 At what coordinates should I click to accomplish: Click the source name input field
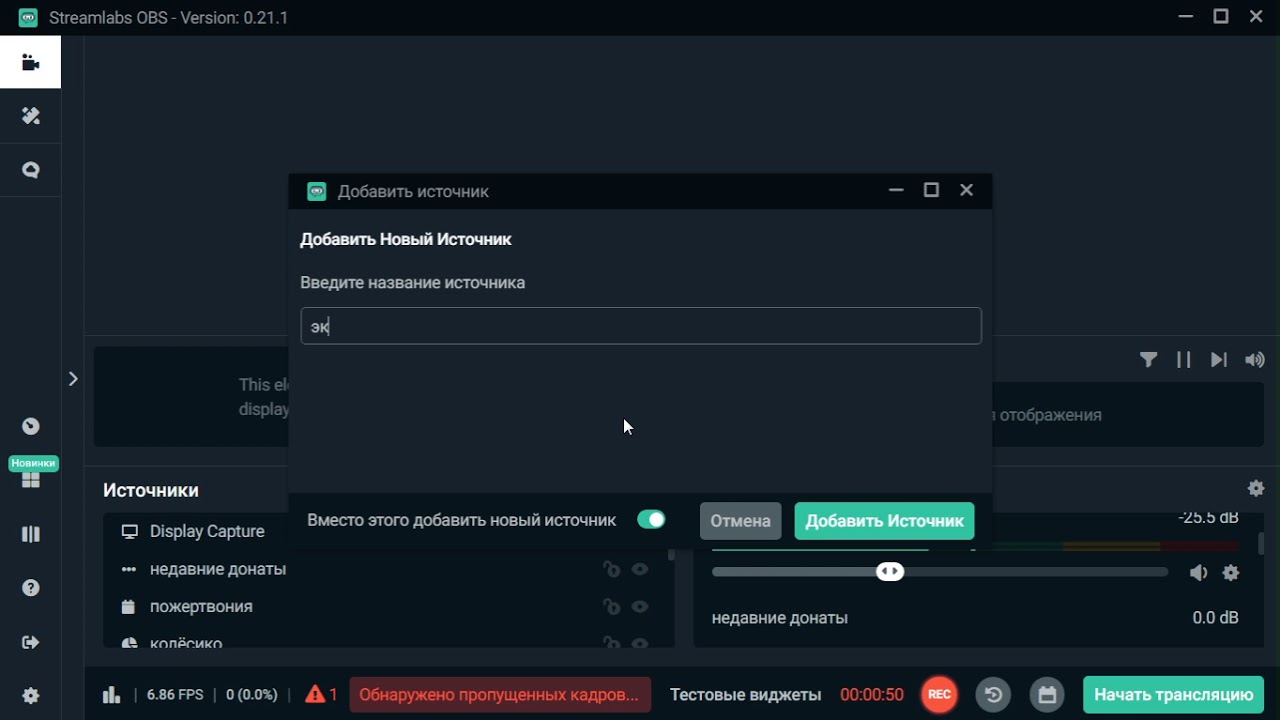point(641,326)
